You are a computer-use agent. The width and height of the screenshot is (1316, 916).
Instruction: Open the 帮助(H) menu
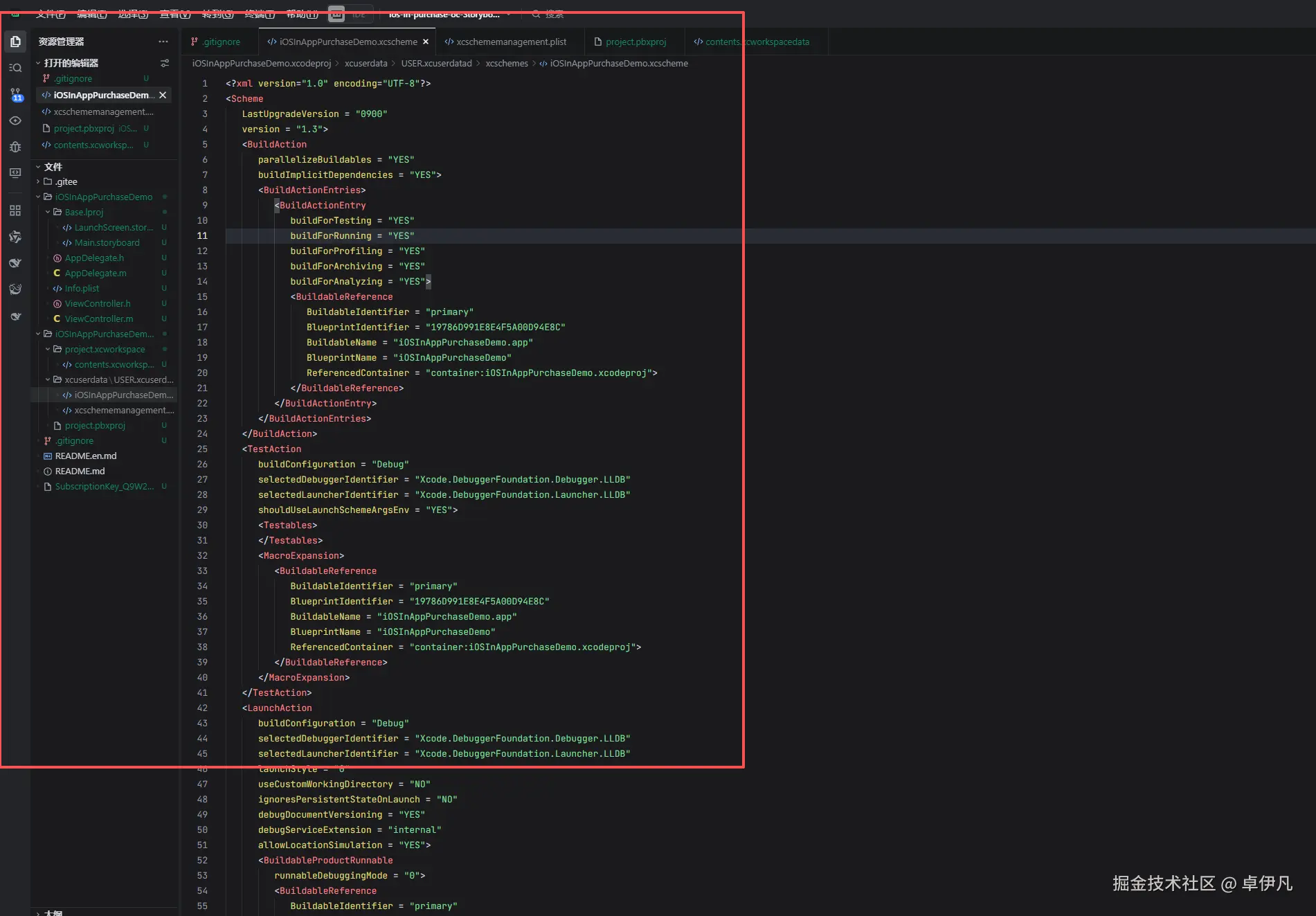pos(303,14)
